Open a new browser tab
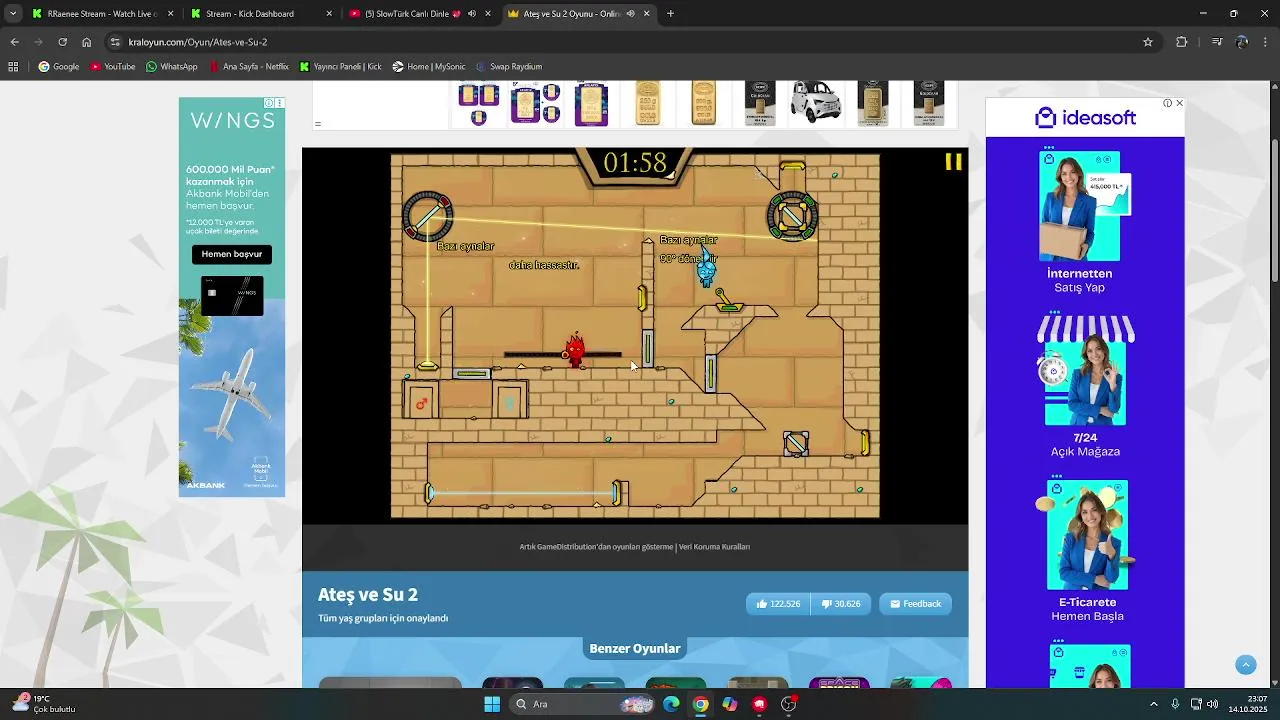The image size is (1280, 720). pos(670,14)
